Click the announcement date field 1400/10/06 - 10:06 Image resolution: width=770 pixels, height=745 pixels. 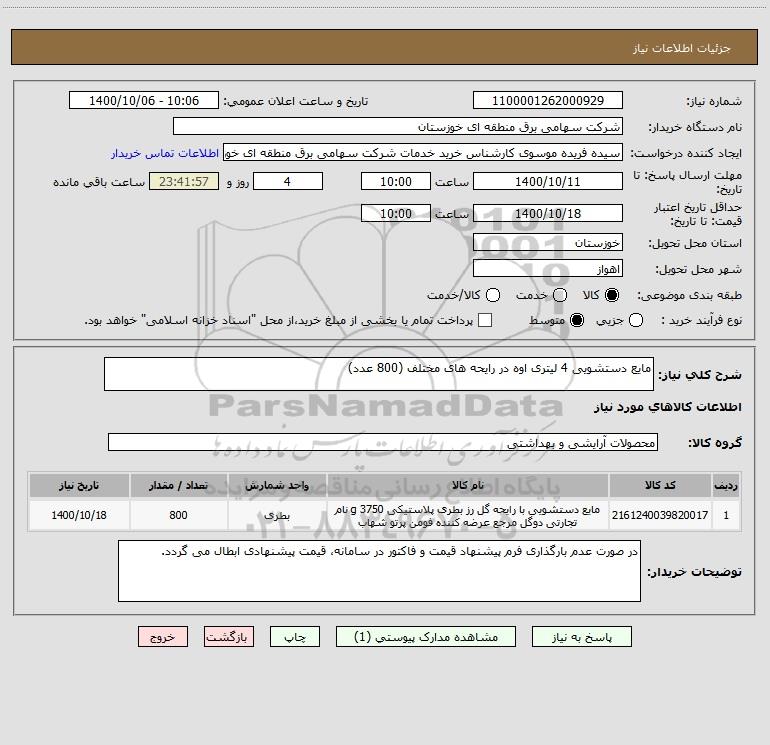144,101
